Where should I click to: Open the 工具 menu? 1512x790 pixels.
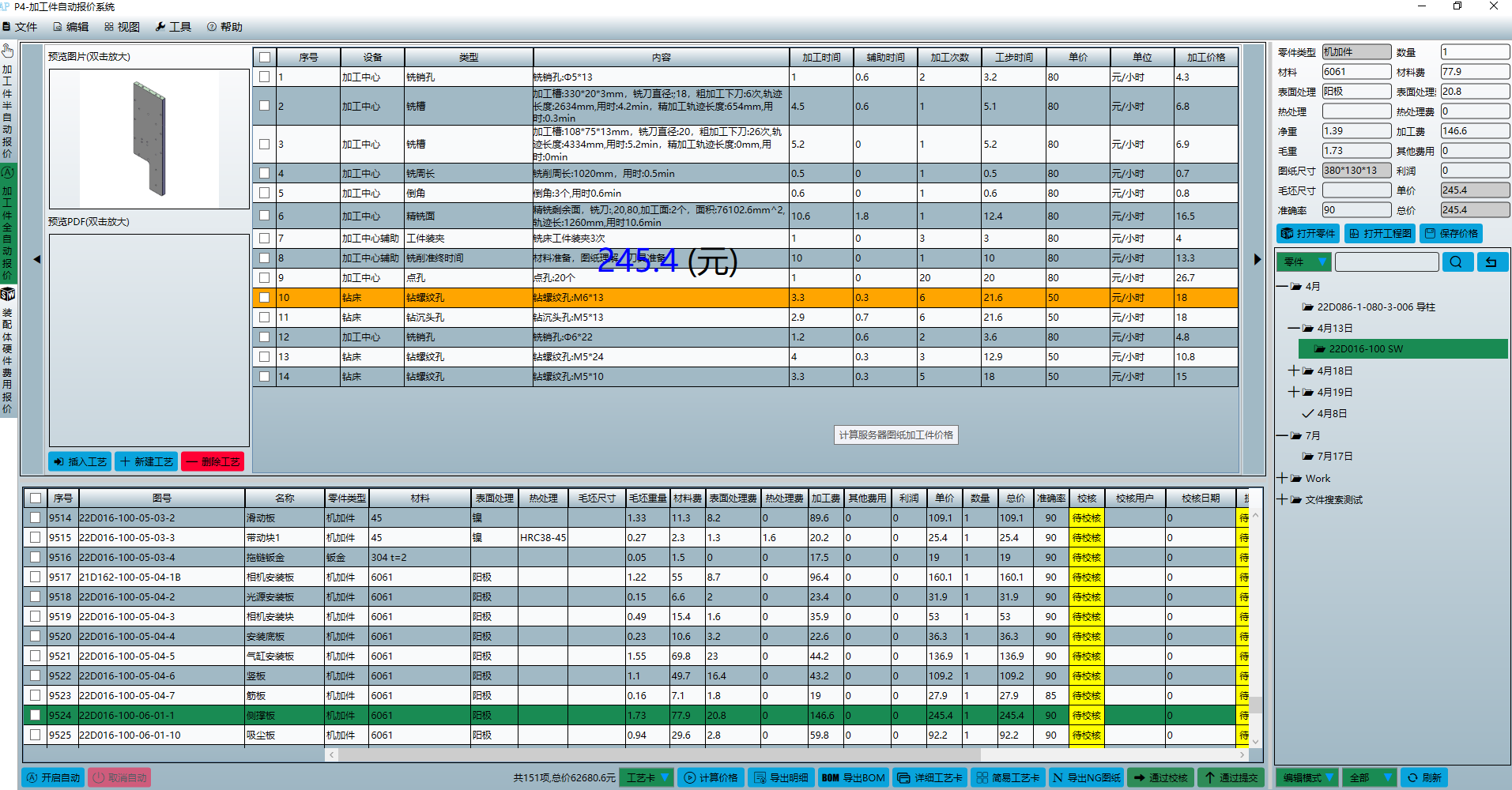coord(173,27)
